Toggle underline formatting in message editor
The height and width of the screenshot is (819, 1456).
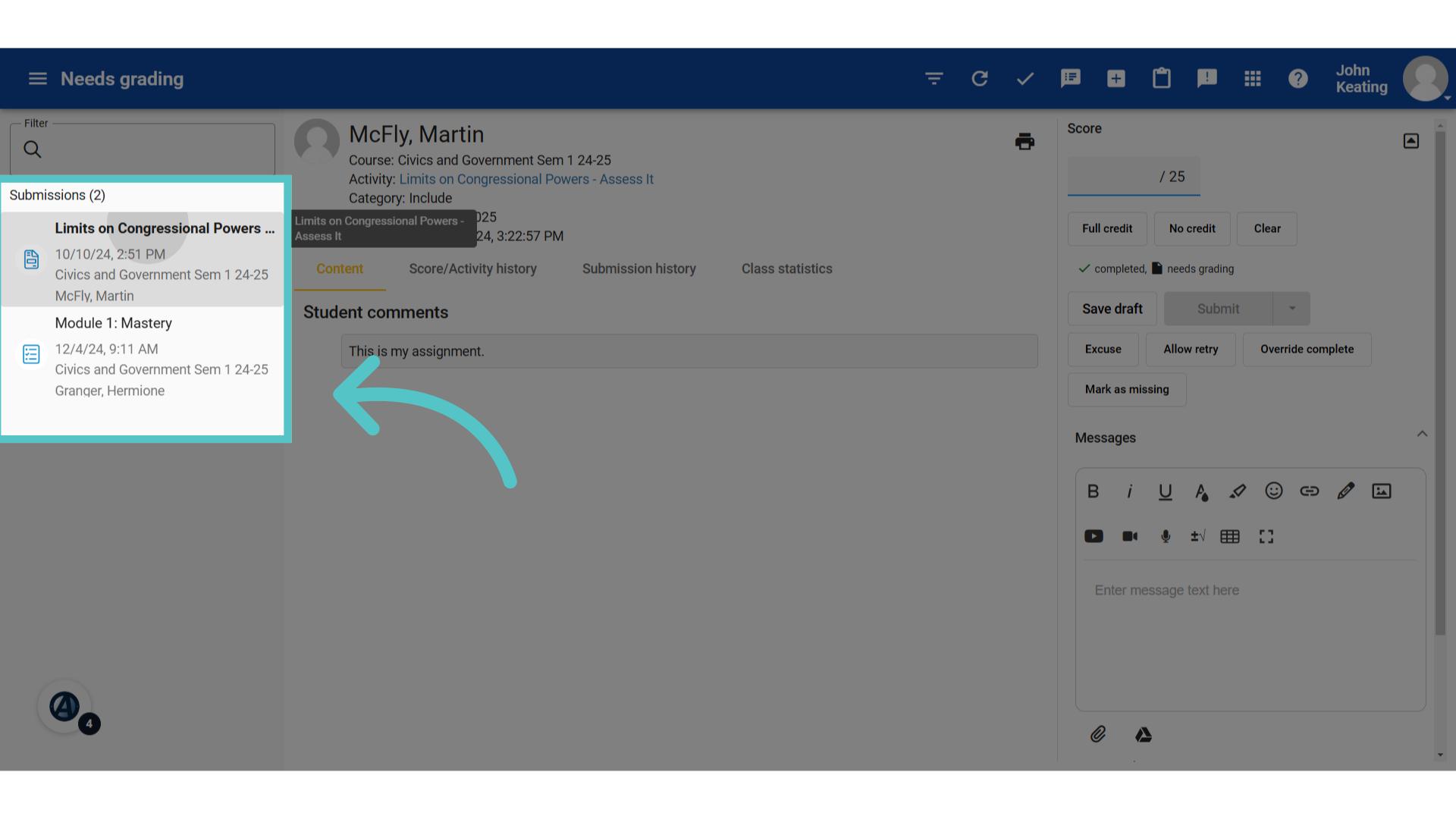[x=1166, y=491]
